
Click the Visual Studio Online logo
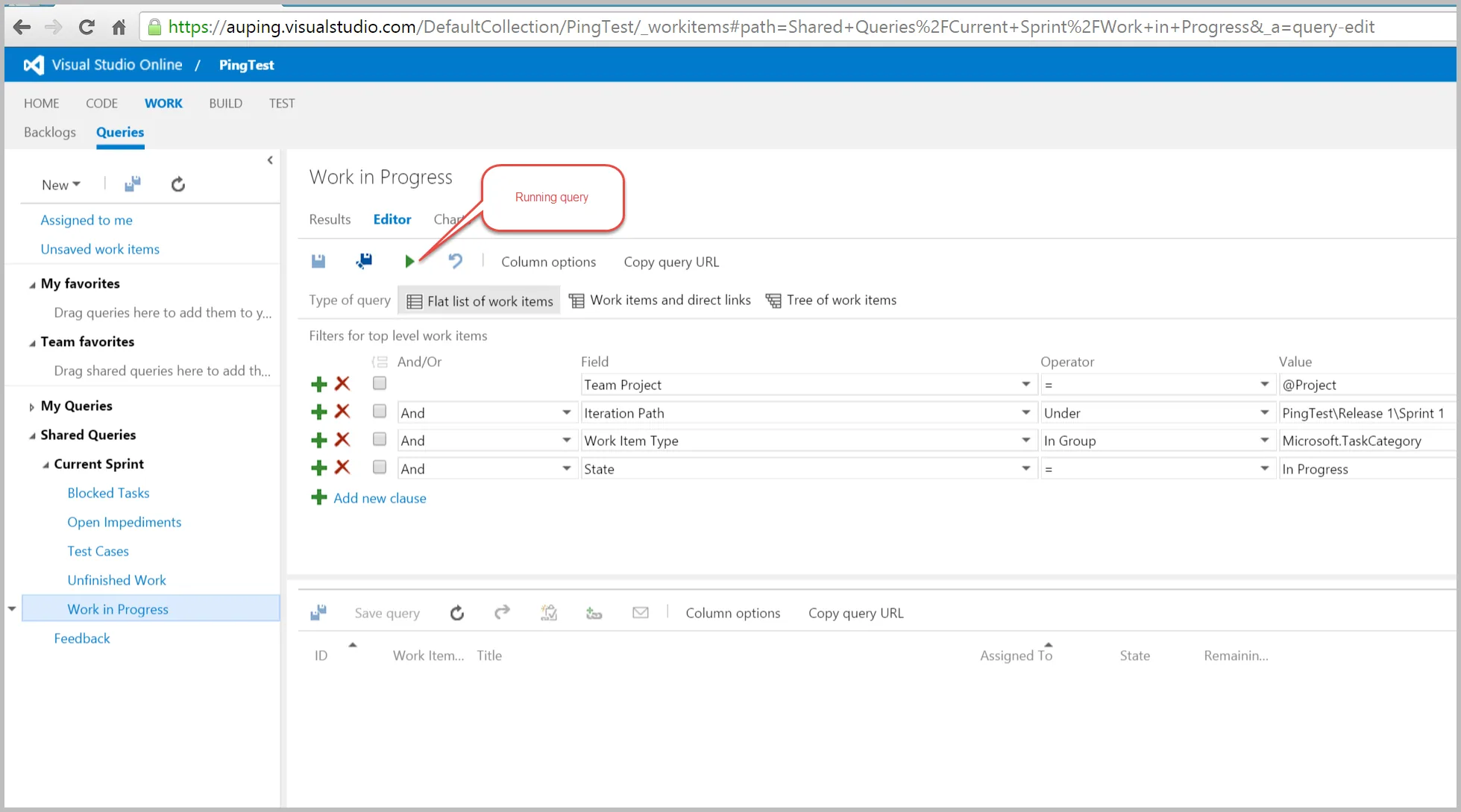(34, 65)
